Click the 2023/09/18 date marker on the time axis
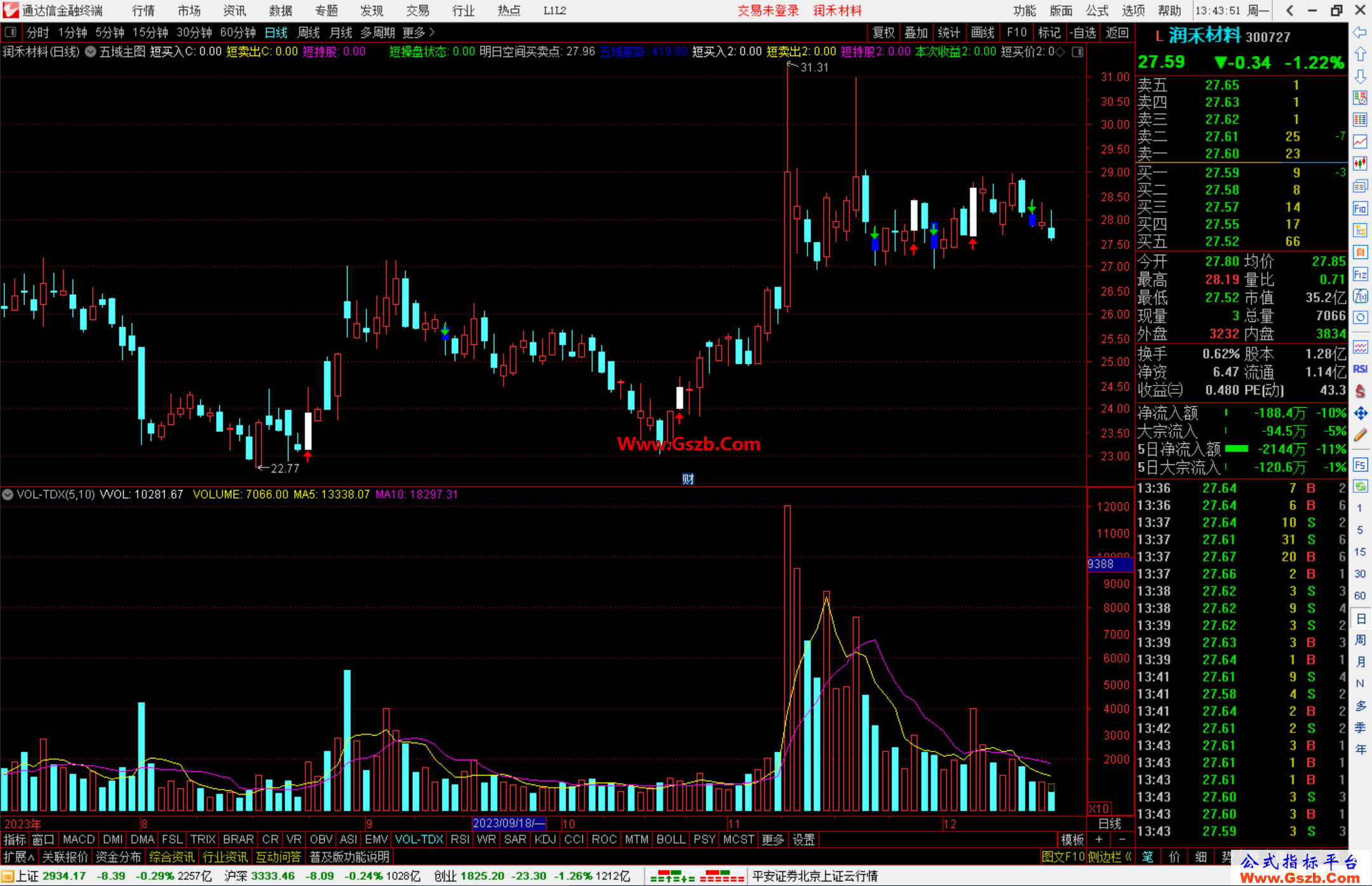The width and height of the screenshot is (1372, 886). 509,823
